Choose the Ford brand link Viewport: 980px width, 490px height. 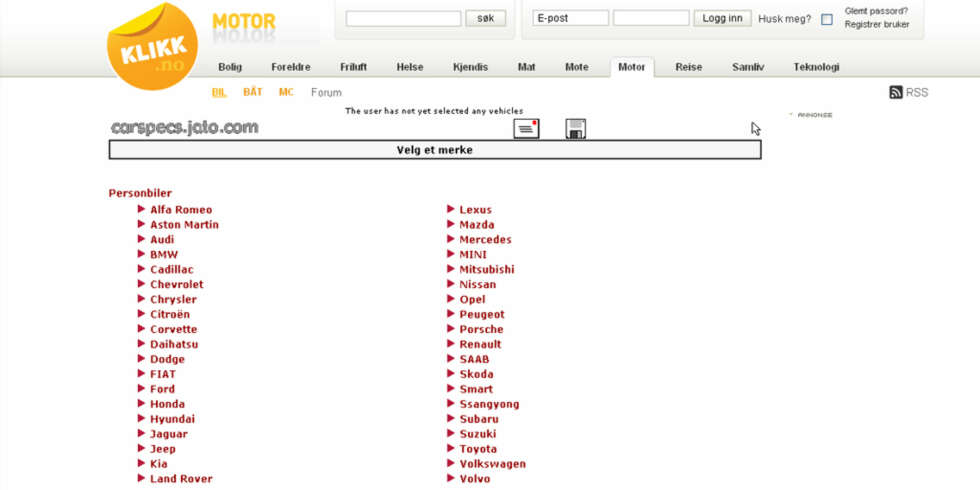pyautogui.click(x=162, y=389)
